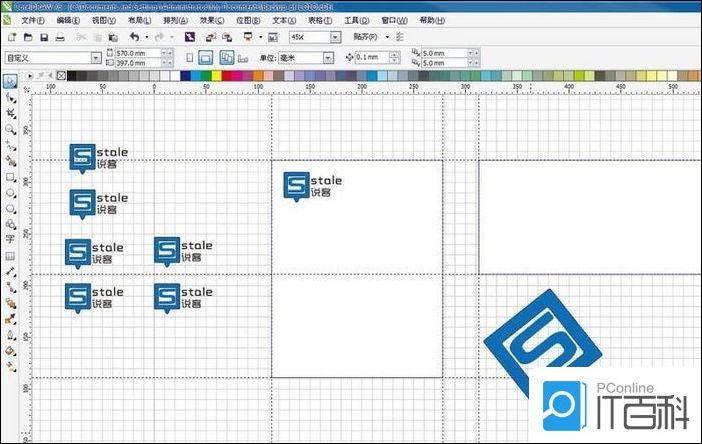Viewport: 702px width, 444px height.
Task: Set page to portrait orientation
Action: (x=190, y=58)
